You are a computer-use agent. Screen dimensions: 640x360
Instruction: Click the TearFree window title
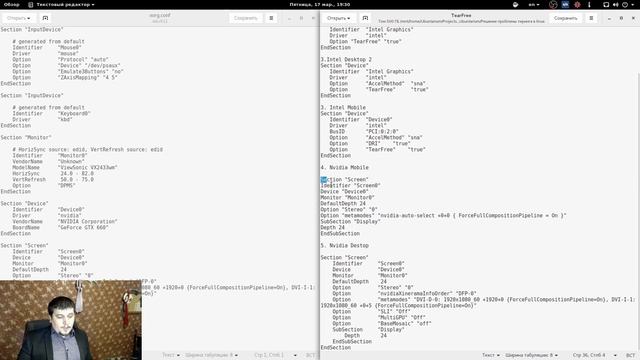[x=461, y=16]
